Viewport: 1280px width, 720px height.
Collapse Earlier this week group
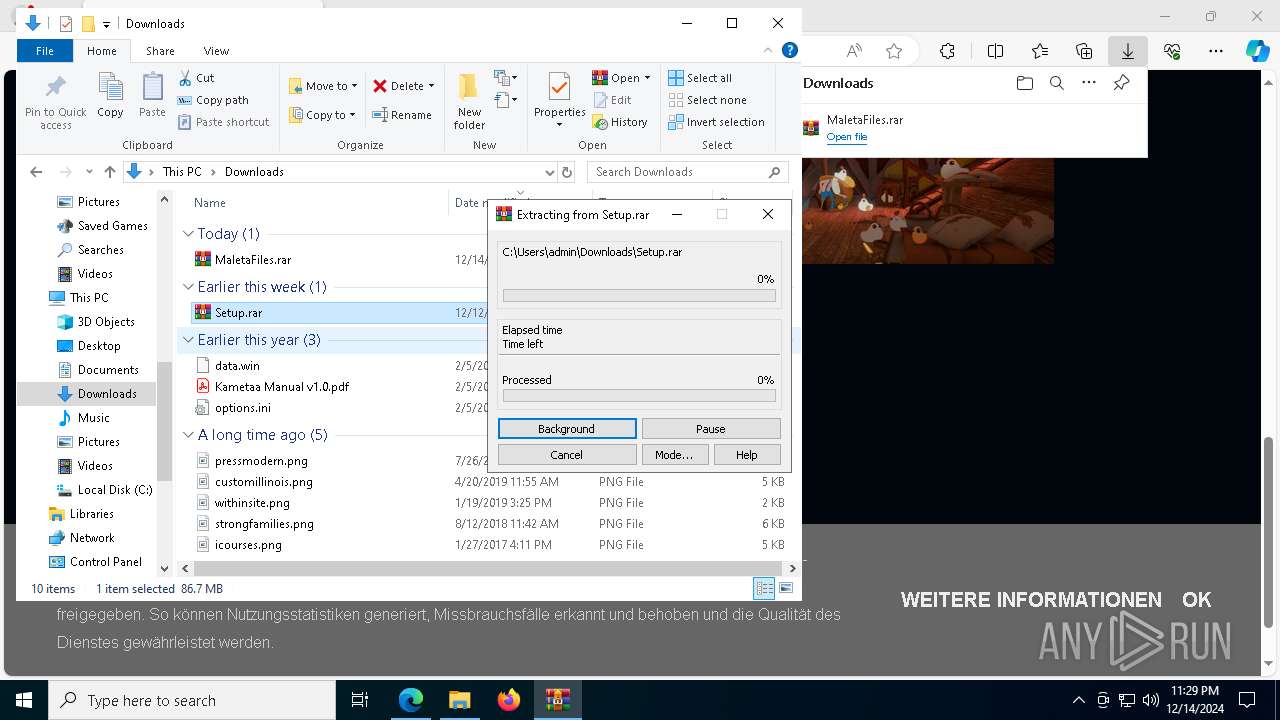click(188, 287)
